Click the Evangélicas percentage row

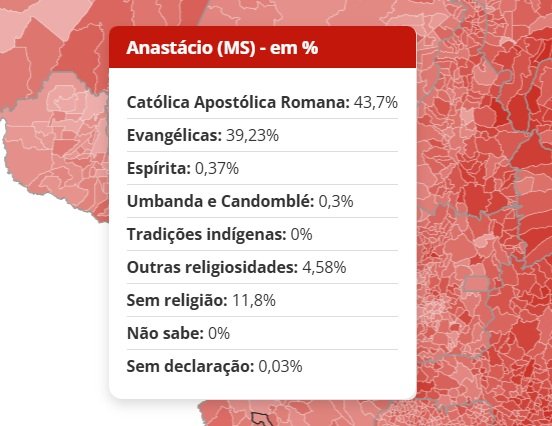tap(262, 135)
